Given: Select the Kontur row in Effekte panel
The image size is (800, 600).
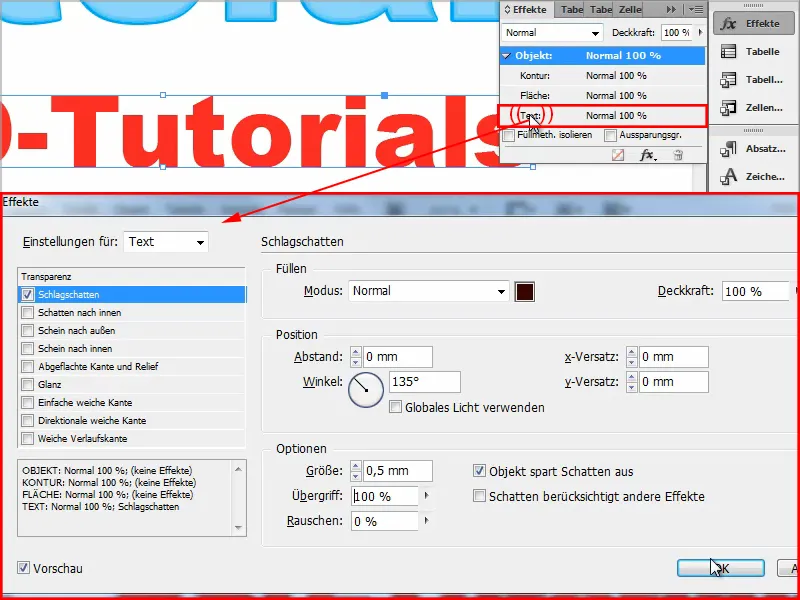Looking at the screenshot, I should [603, 76].
